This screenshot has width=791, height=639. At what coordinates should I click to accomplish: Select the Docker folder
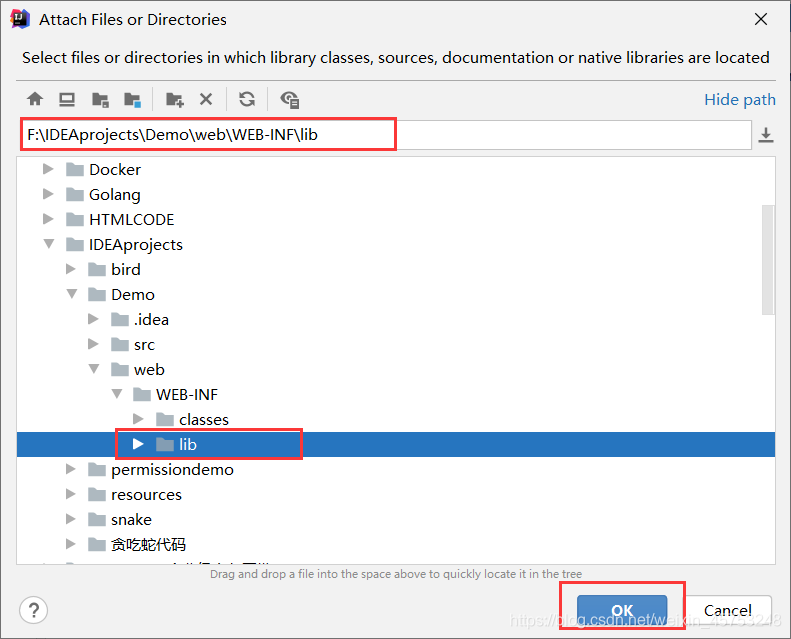(103, 169)
